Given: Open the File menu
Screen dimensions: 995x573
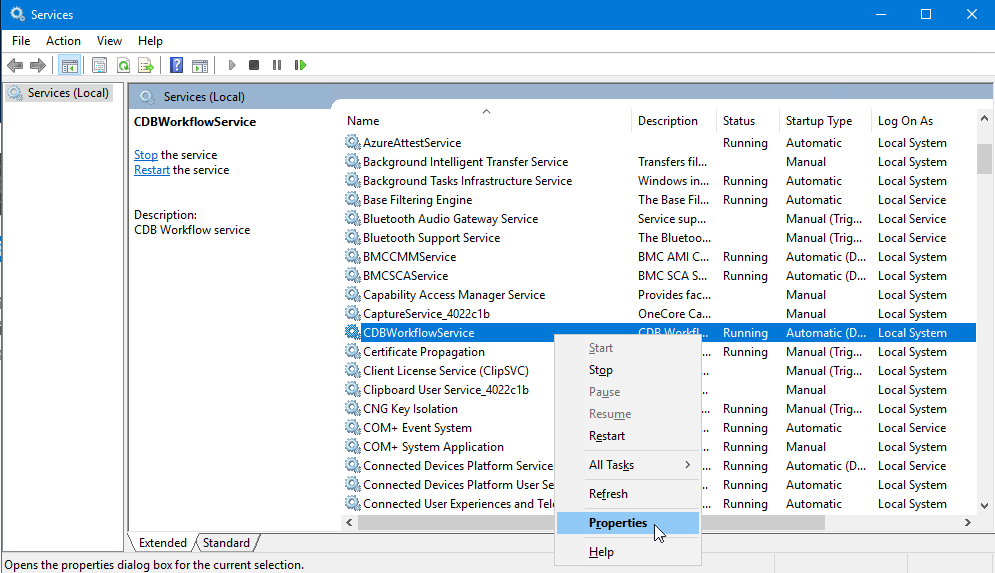Looking at the screenshot, I should 21,41.
